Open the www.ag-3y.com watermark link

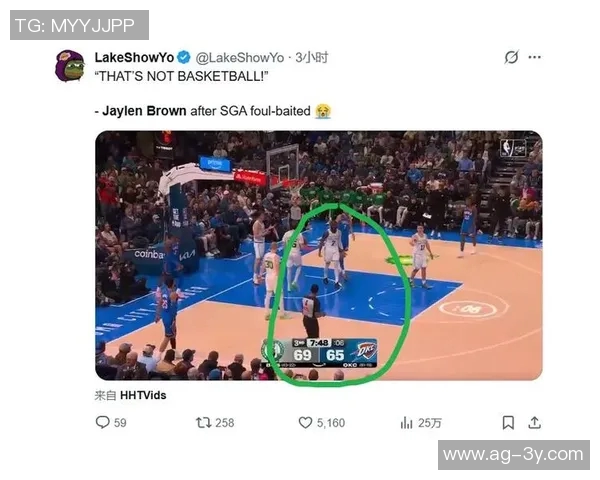click(514, 455)
